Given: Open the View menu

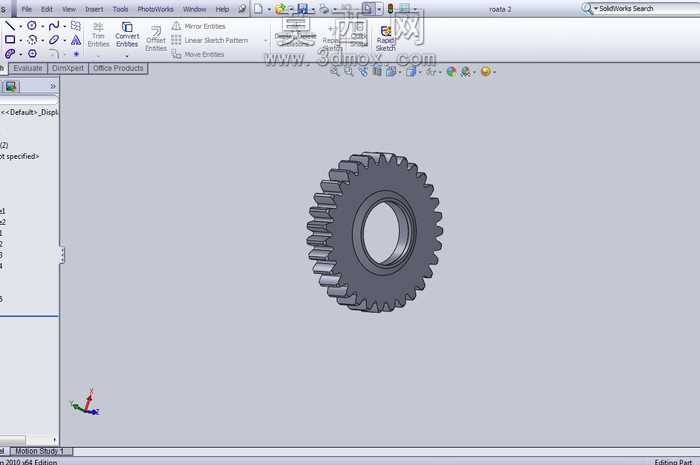Looking at the screenshot, I should (69, 9).
